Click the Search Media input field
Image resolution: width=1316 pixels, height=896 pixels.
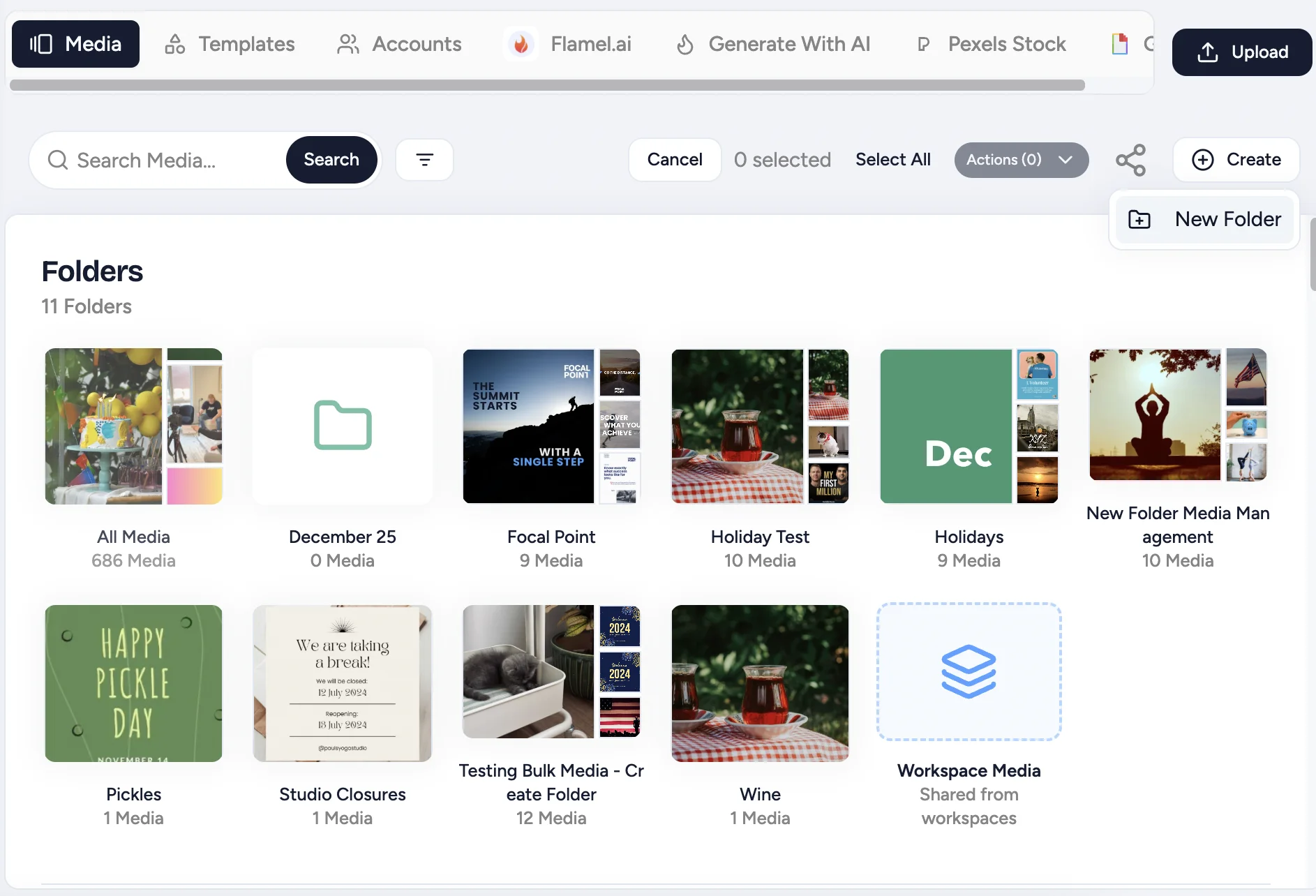(x=164, y=160)
